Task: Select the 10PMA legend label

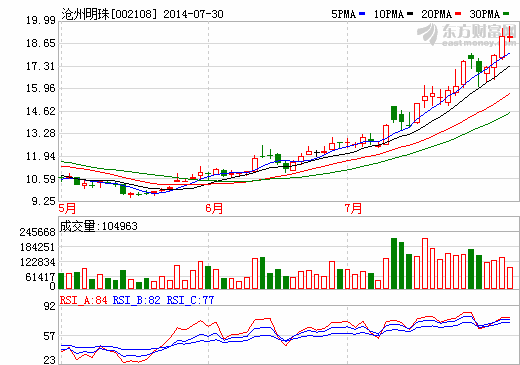Action: pos(389,14)
